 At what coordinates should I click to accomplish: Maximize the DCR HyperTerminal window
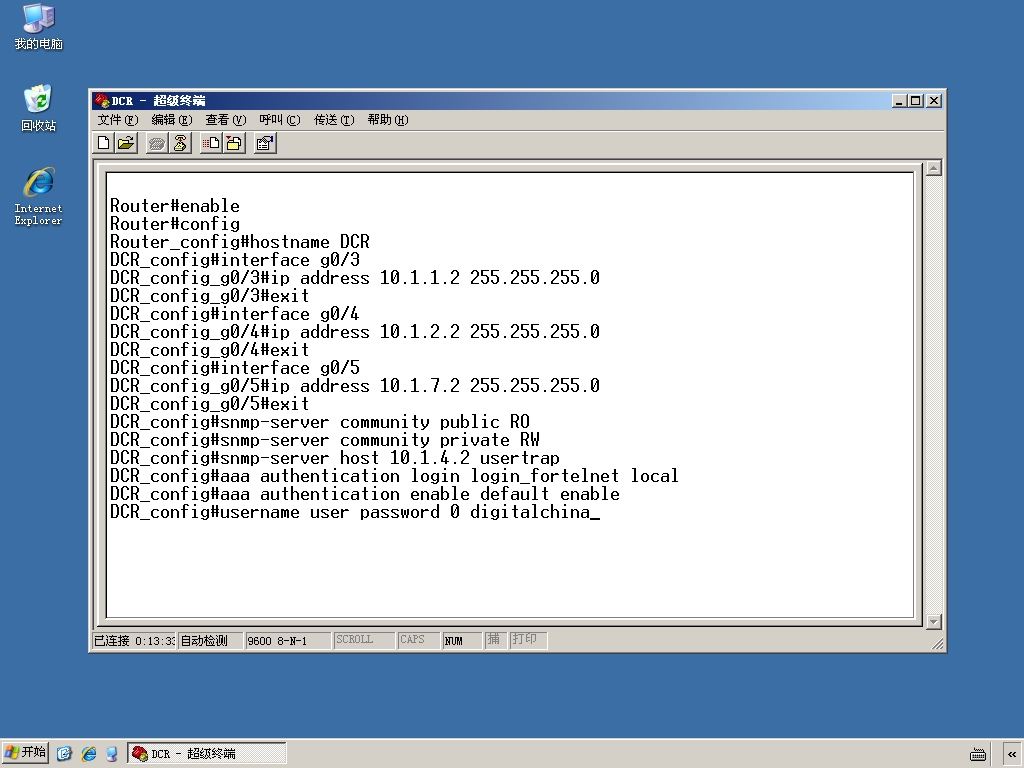pyautogui.click(x=916, y=101)
